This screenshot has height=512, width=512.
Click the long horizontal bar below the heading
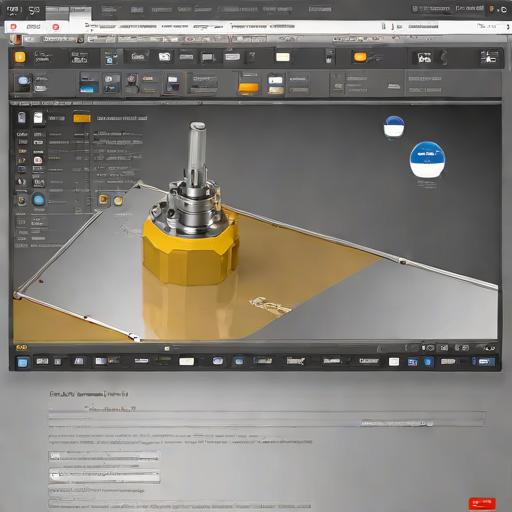[x=267, y=419]
